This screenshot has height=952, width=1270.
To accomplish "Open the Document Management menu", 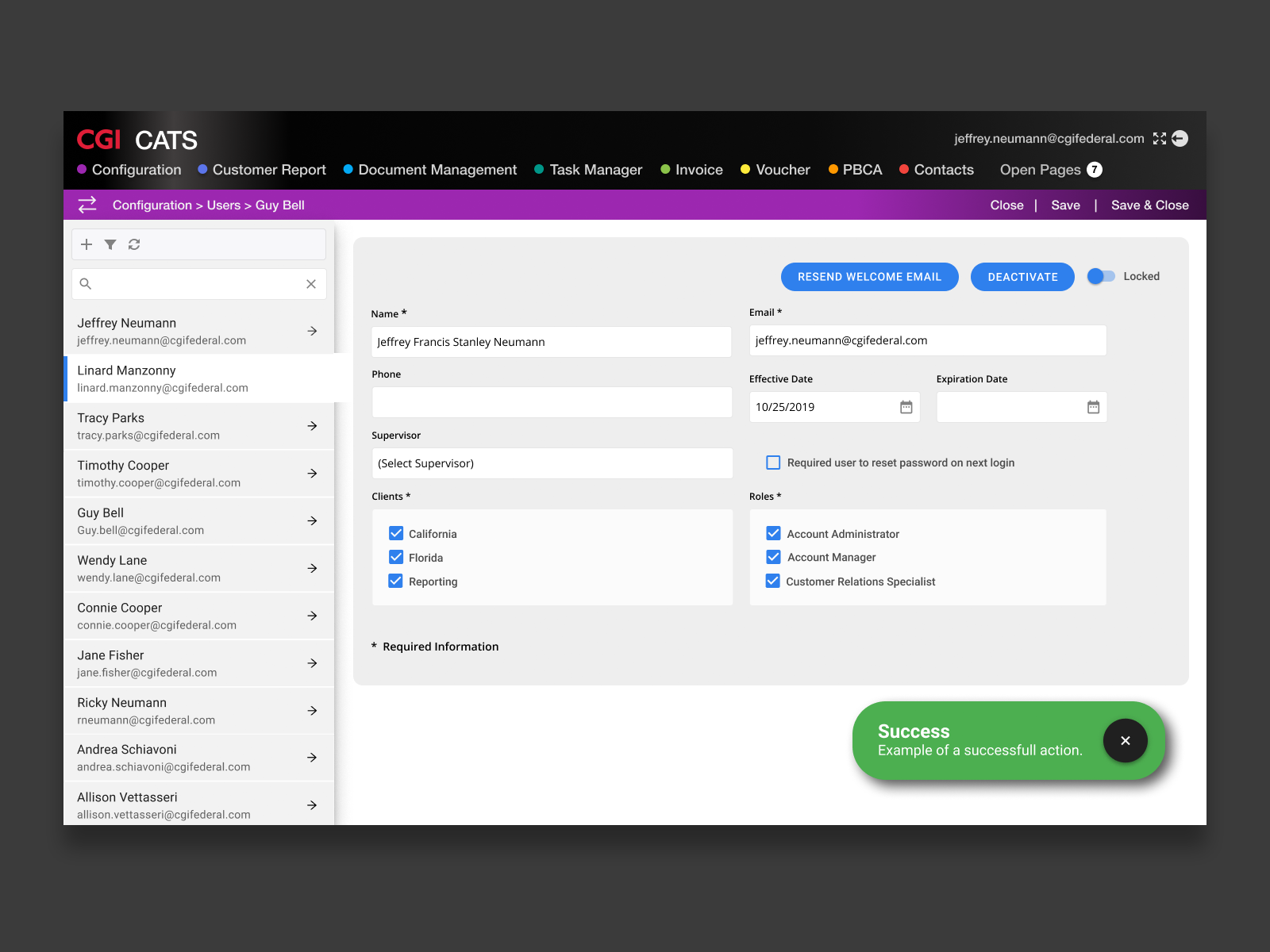I will [437, 170].
